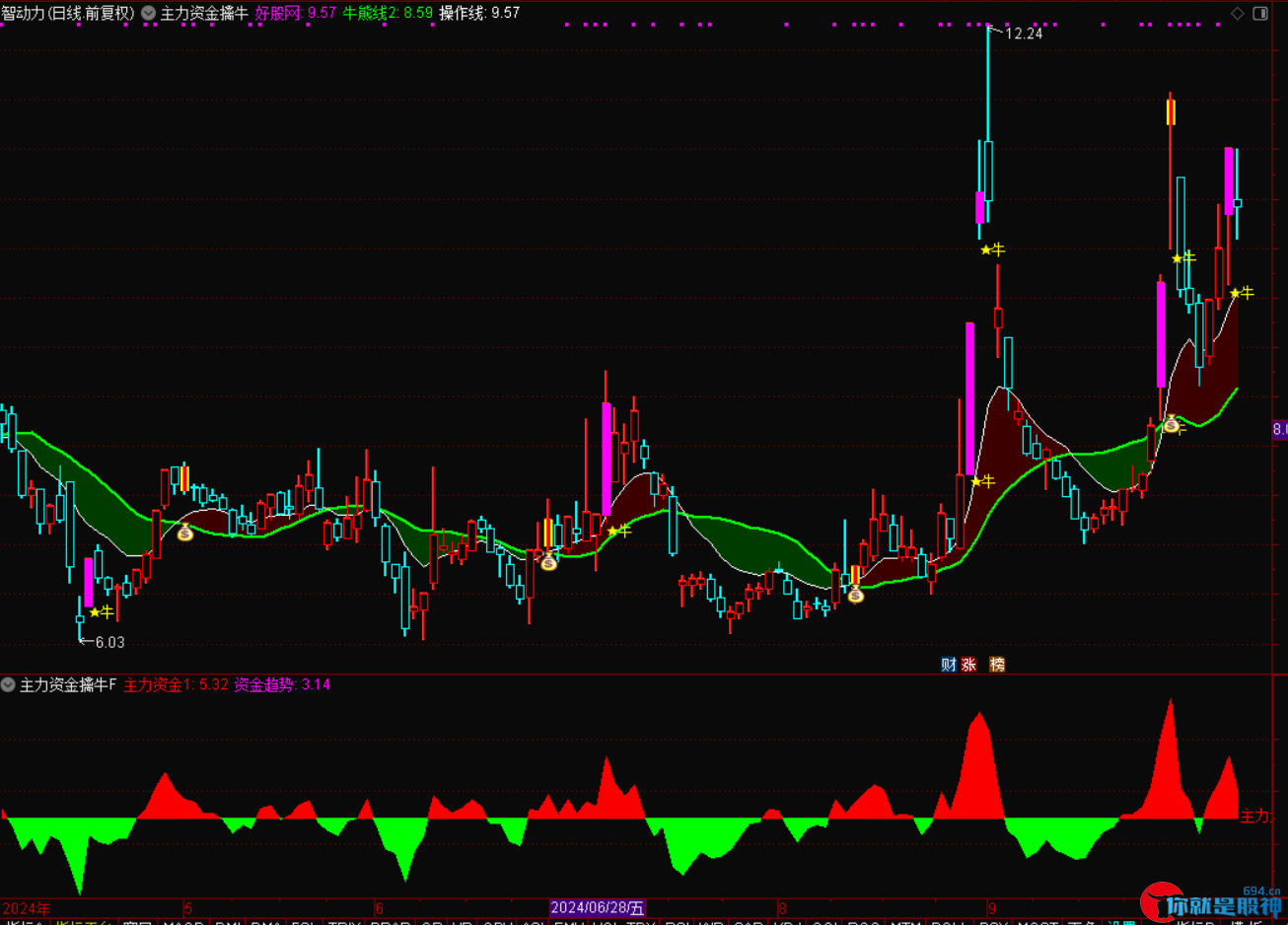Click the 好股网: 9.57 value
Viewport: 1288px width, 925px height.
pos(295,13)
